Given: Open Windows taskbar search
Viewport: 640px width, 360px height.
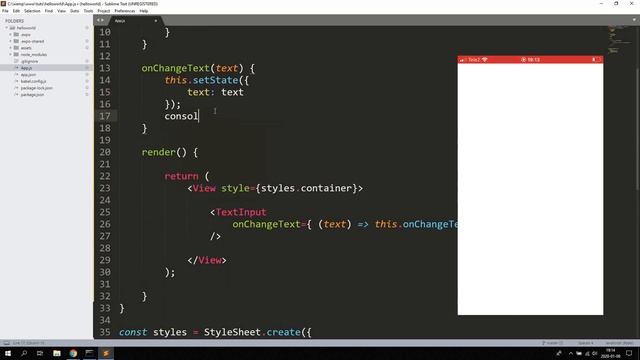Looking at the screenshot, I should [24, 353].
